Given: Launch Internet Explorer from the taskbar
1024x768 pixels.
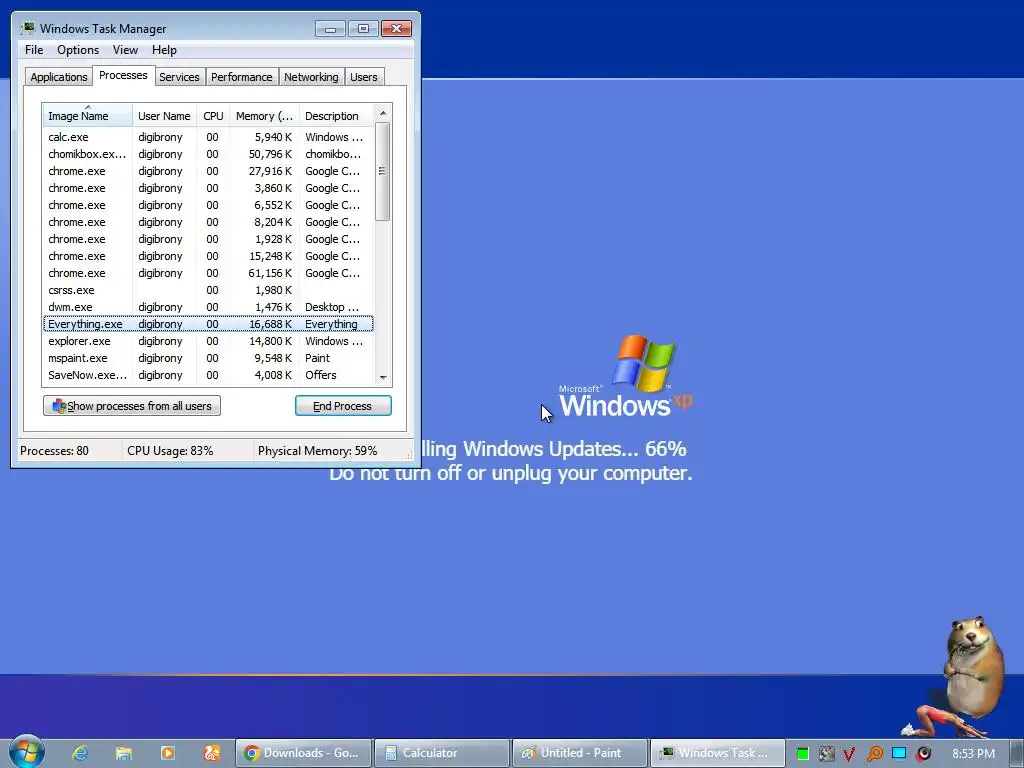Looking at the screenshot, I should (x=80, y=753).
